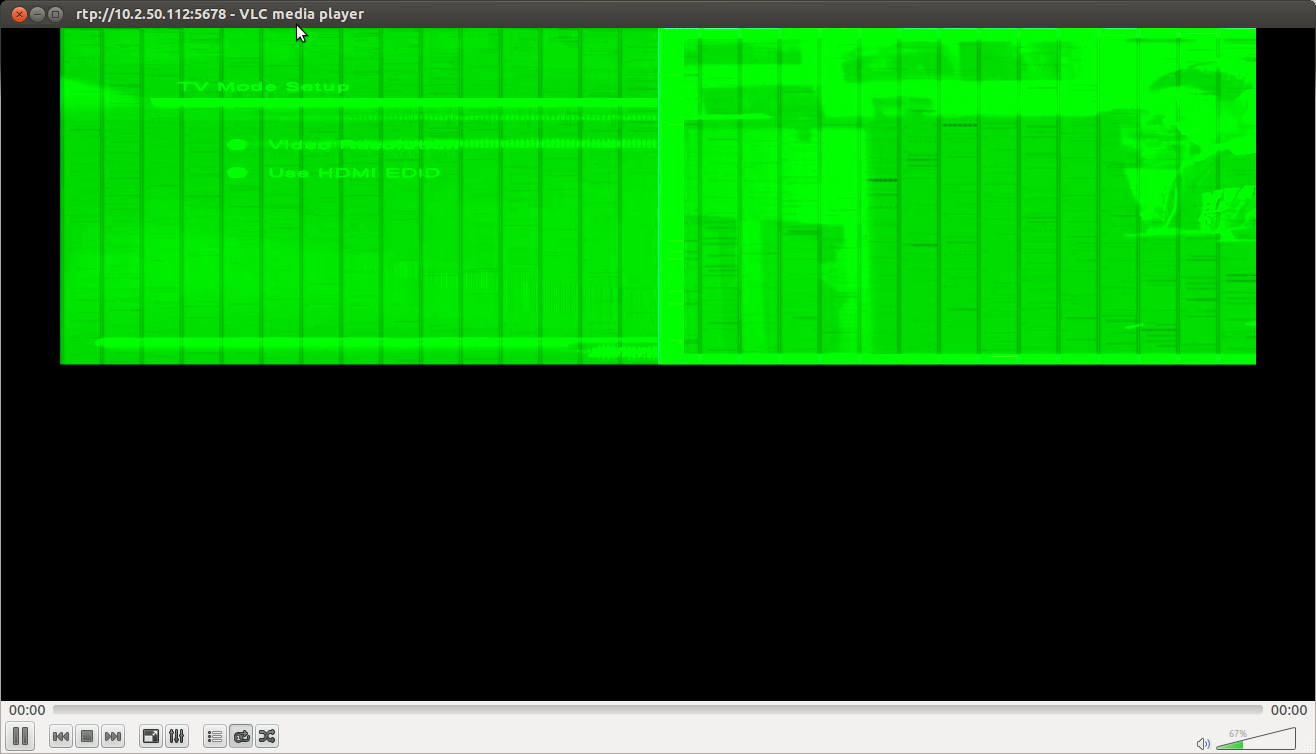
Task: Click 'Use HDMI EDID' text in video
Action: (354, 173)
